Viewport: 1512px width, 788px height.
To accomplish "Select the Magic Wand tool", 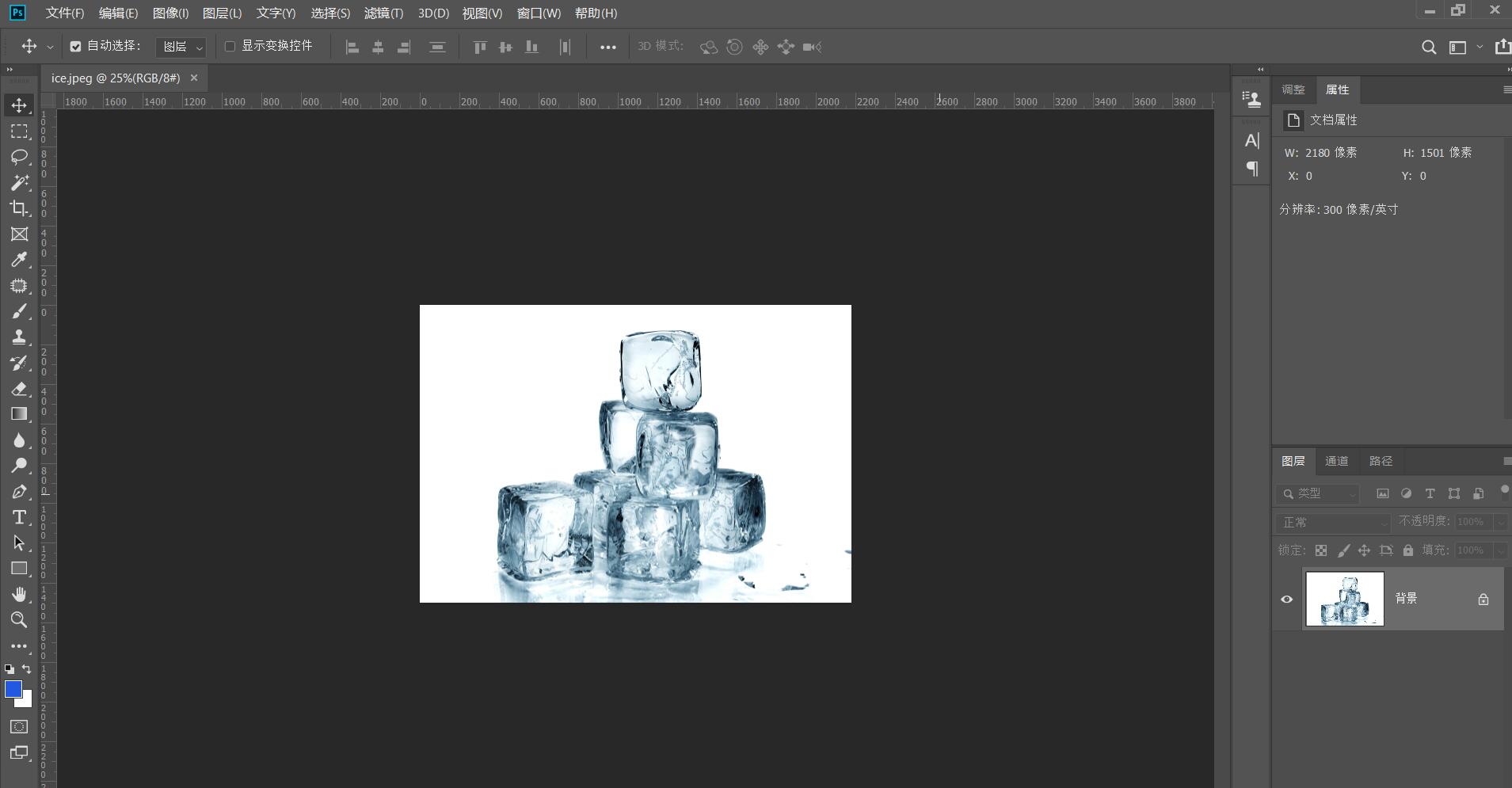I will [x=19, y=182].
